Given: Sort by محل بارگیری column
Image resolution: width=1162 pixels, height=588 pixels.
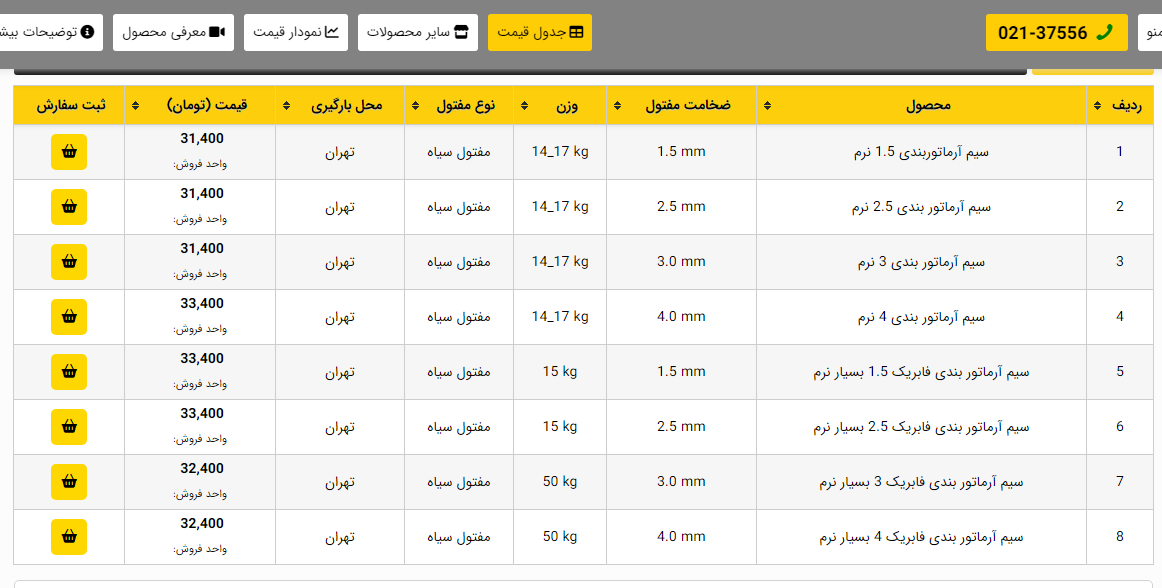Looking at the screenshot, I should point(286,105).
